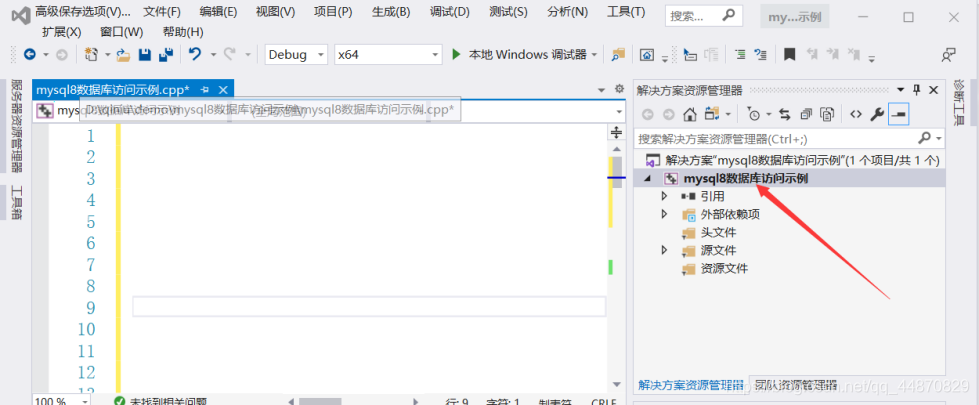Open the debugger target dropdown arrow
The image size is (979, 405).
594,55
